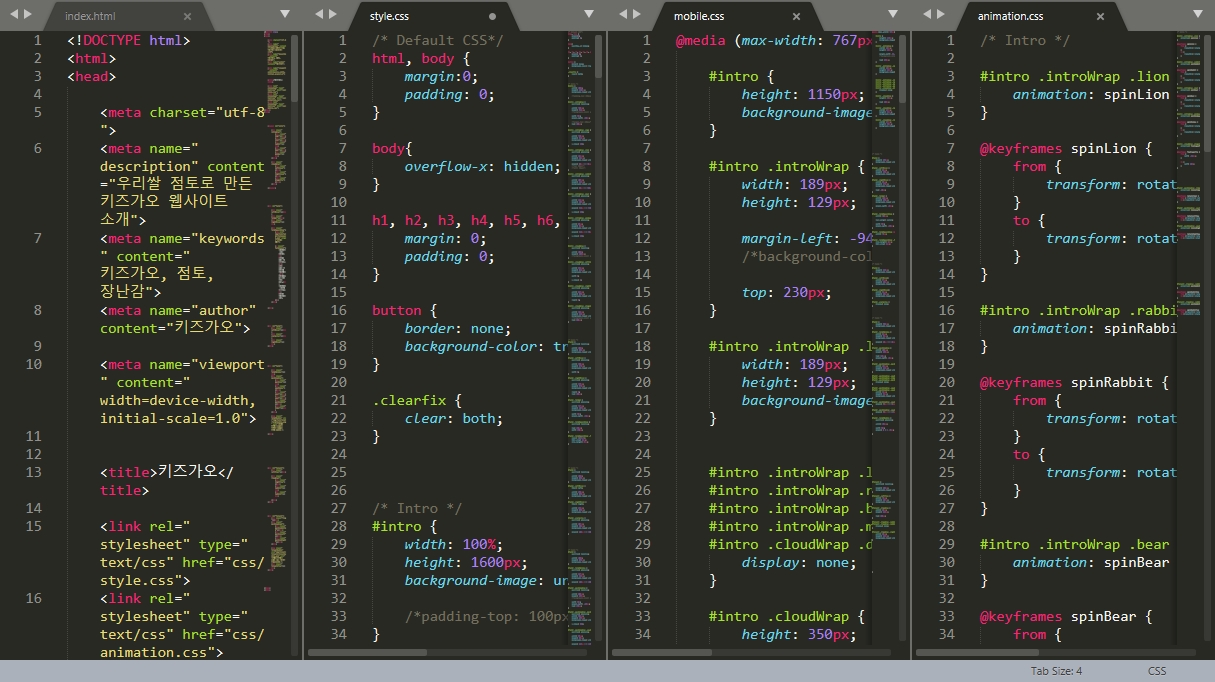Click the .clearfix { selector
The width and height of the screenshot is (1215, 682).
417,400
